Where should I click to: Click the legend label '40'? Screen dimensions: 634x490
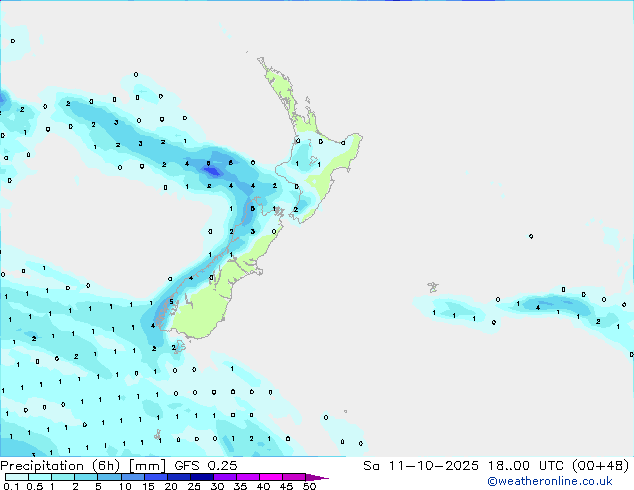click(x=263, y=486)
